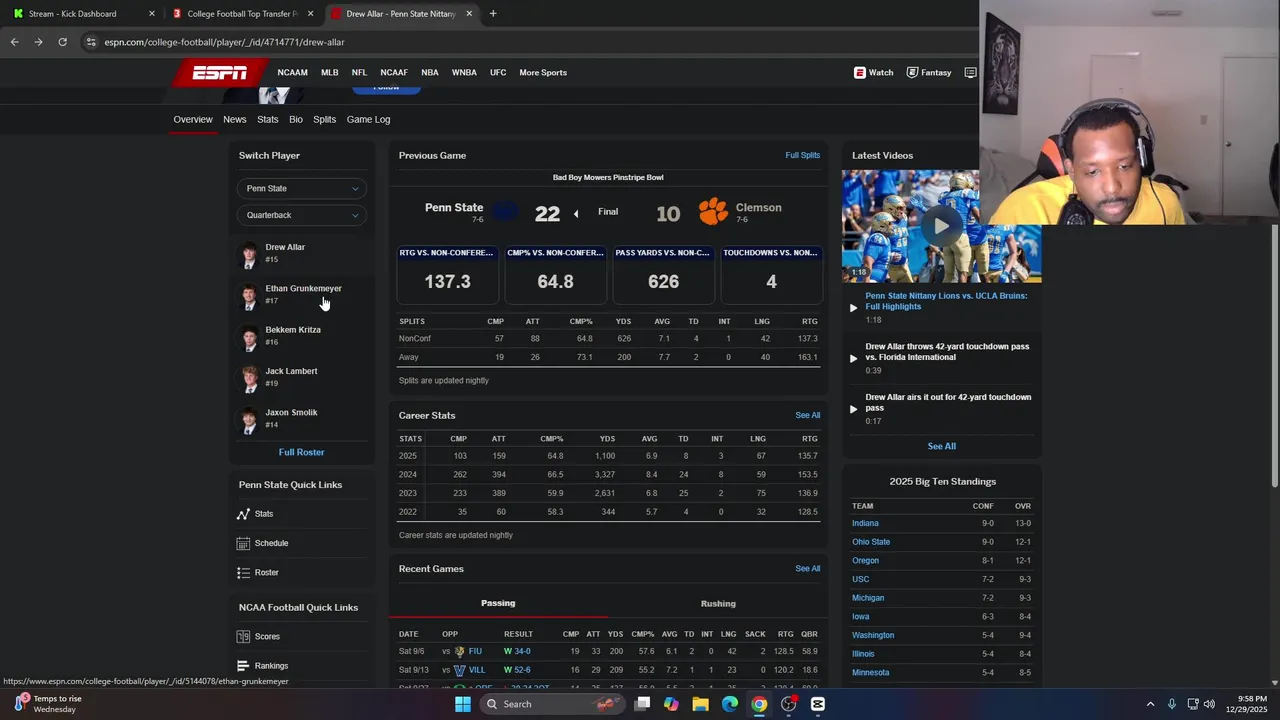Switch to the Stats tab
The height and width of the screenshot is (720, 1280).
coord(267,119)
